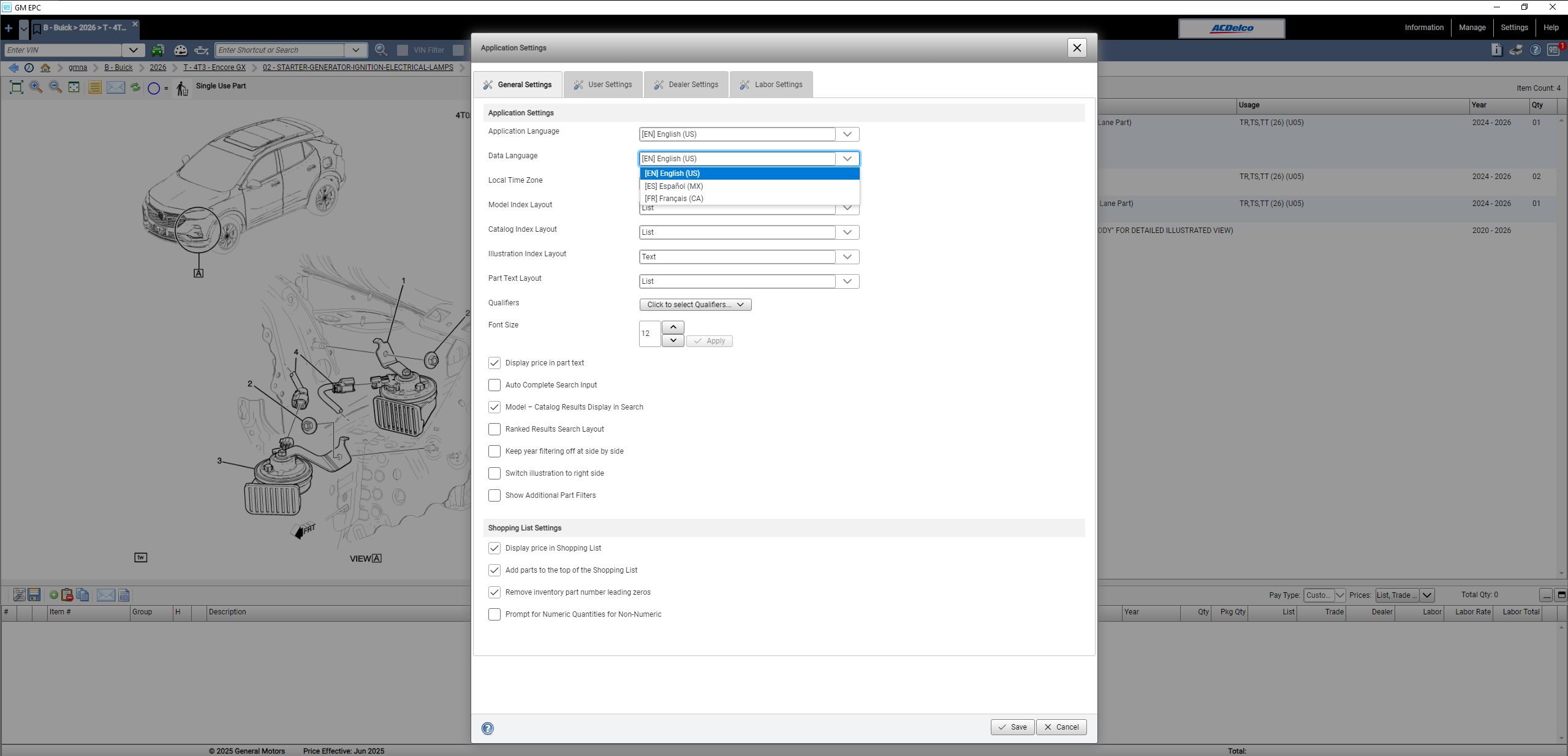Switch to the User Settings tab
Screen dimensions: 1568x756
coord(602,85)
